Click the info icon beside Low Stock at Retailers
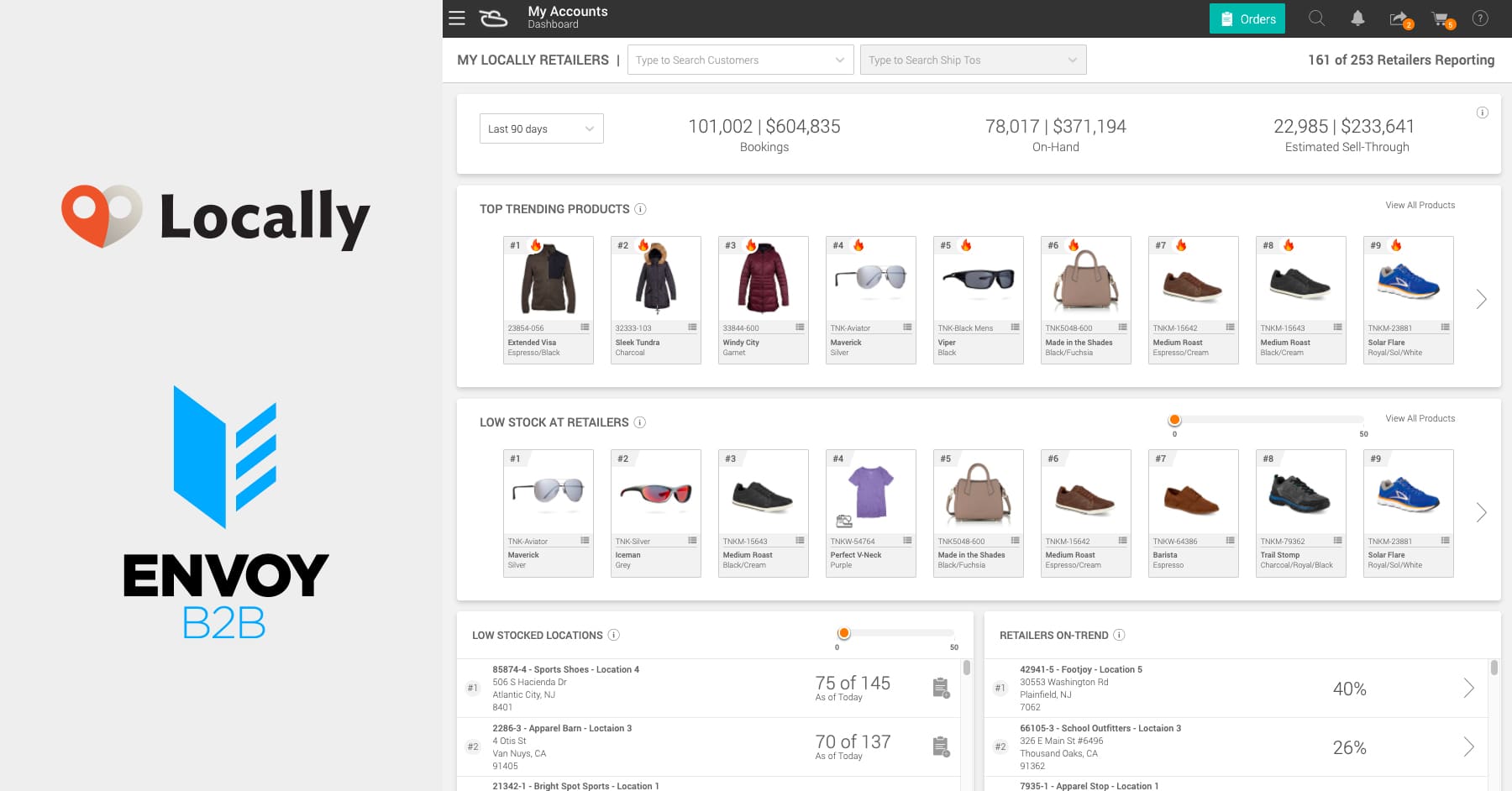This screenshot has height=791, width=1512. (640, 422)
